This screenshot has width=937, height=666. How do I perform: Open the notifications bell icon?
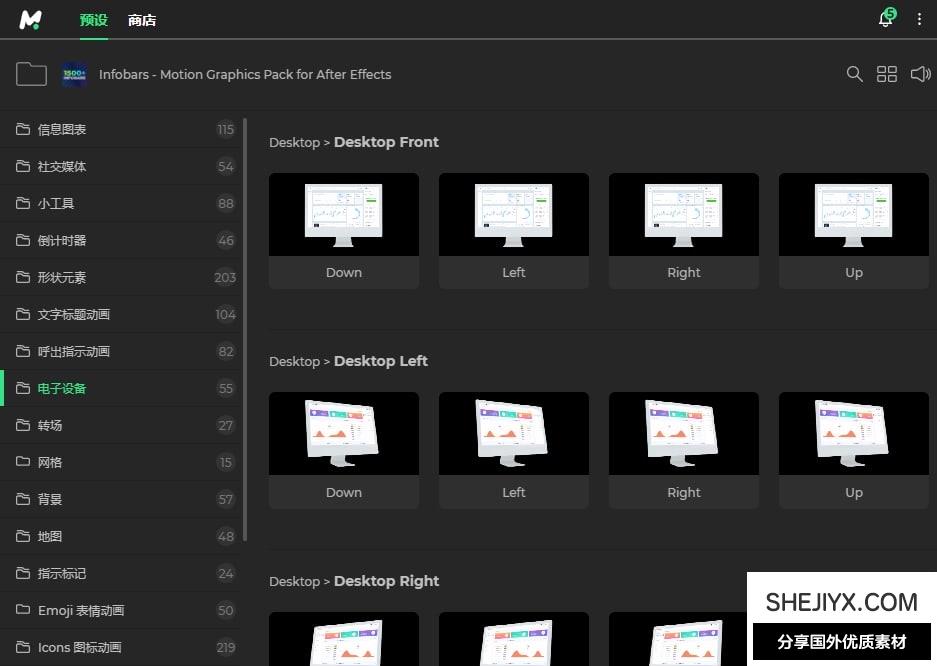[885, 19]
